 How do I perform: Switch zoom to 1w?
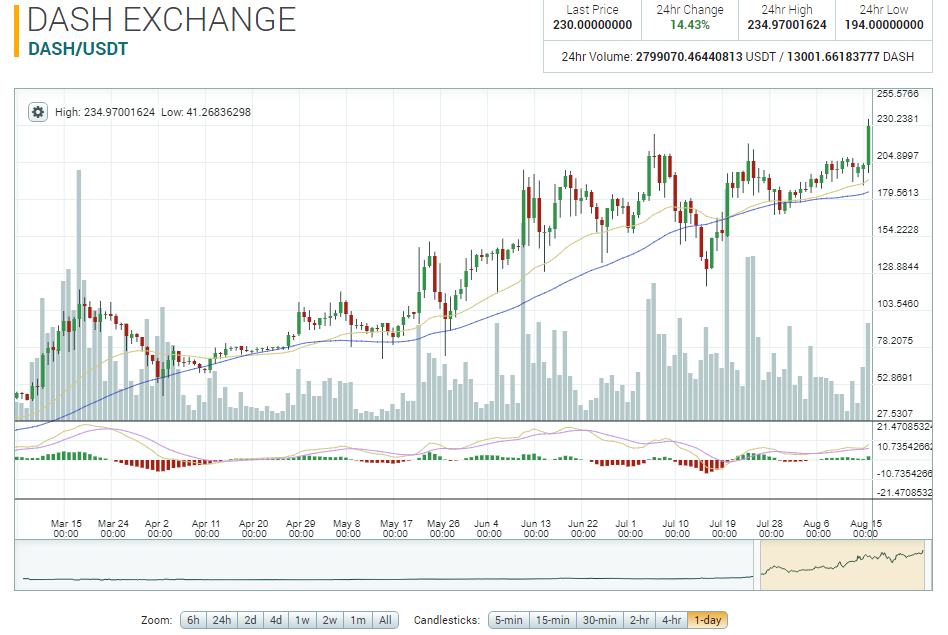tap(302, 620)
